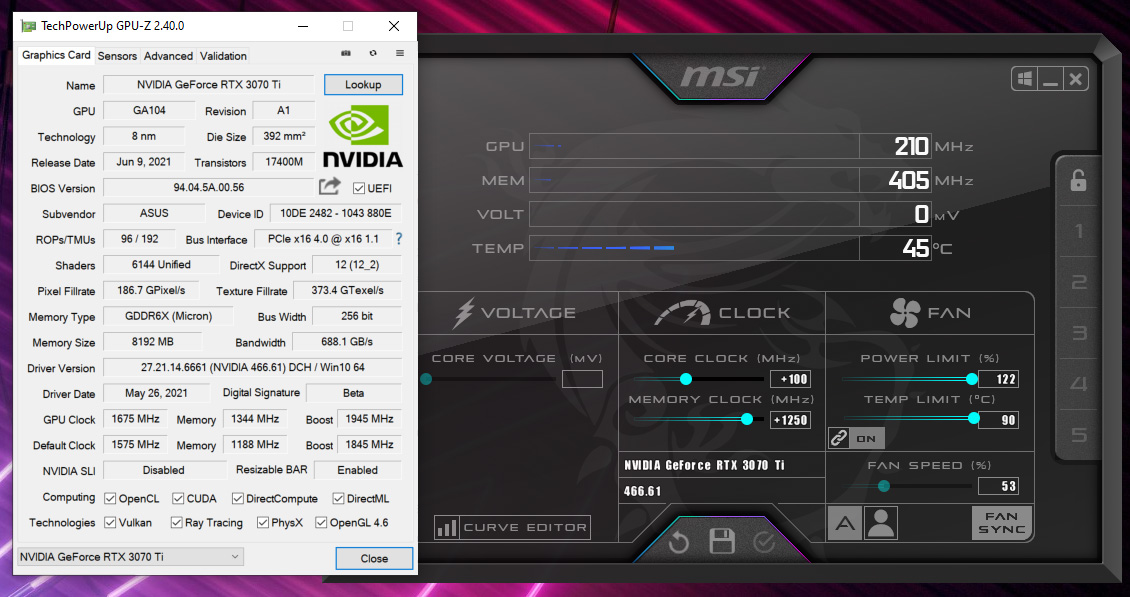Viewport: 1130px width, 597px height.
Task: Click the BIOS export share icon
Action: coord(329,187)
